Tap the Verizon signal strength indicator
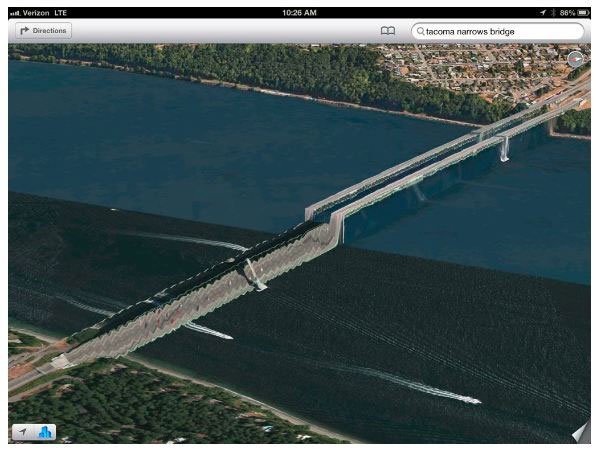 coord(13,11)
